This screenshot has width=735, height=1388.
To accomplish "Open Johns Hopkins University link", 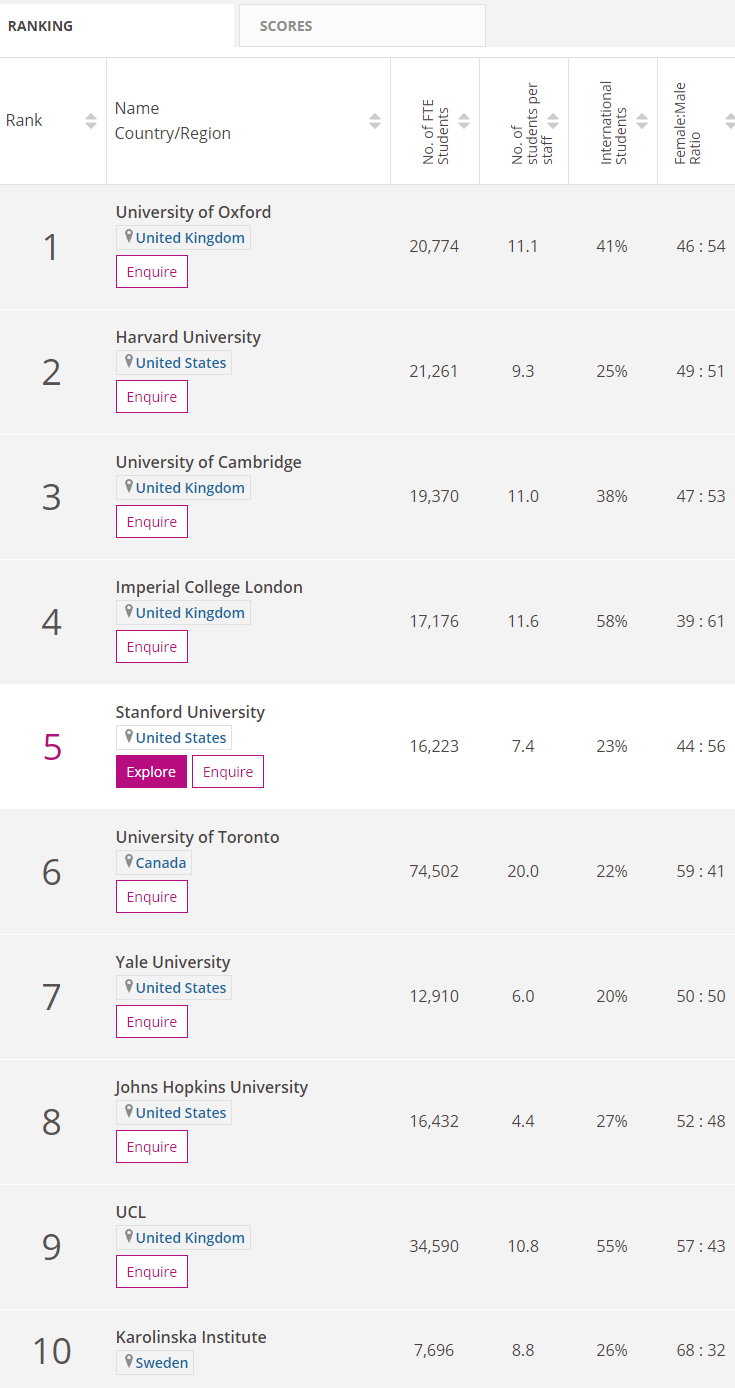I will [212, 1087].
